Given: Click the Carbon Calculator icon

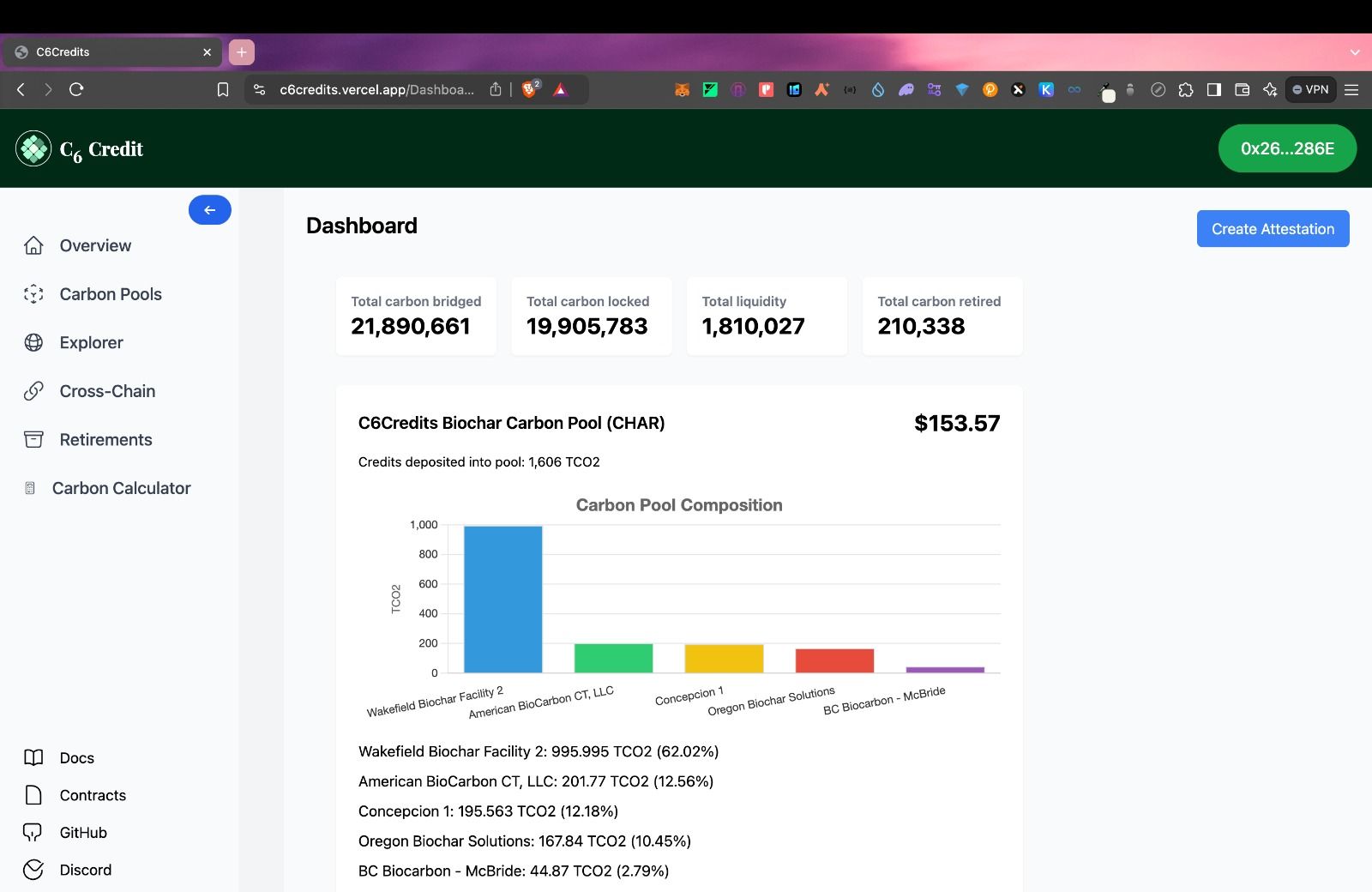Looking at the screenshot, I should (30, 488).
